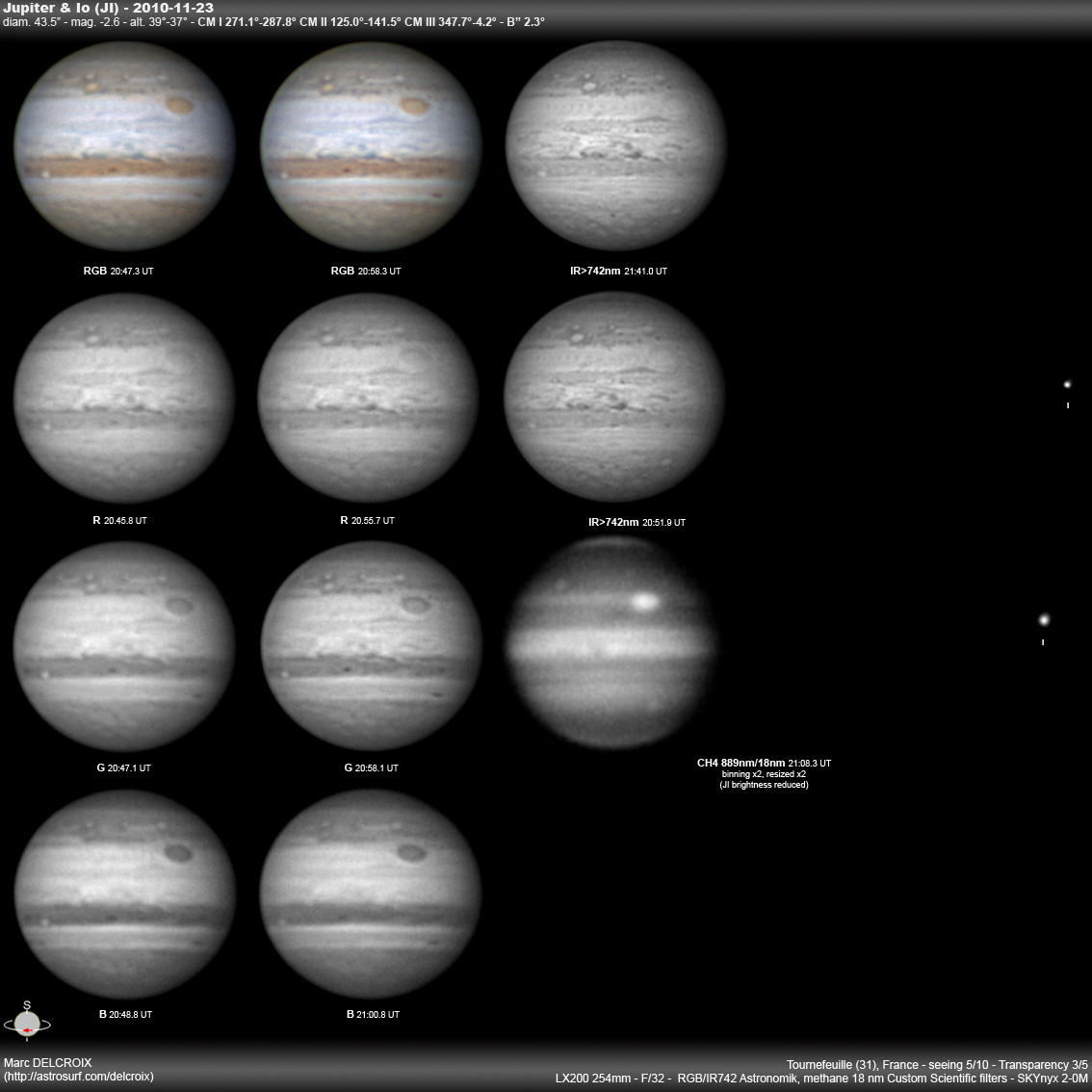Click the 'G 20:58.1 UT' caption
Screen dimensions: 1092x1092
[x=371, y=767]
